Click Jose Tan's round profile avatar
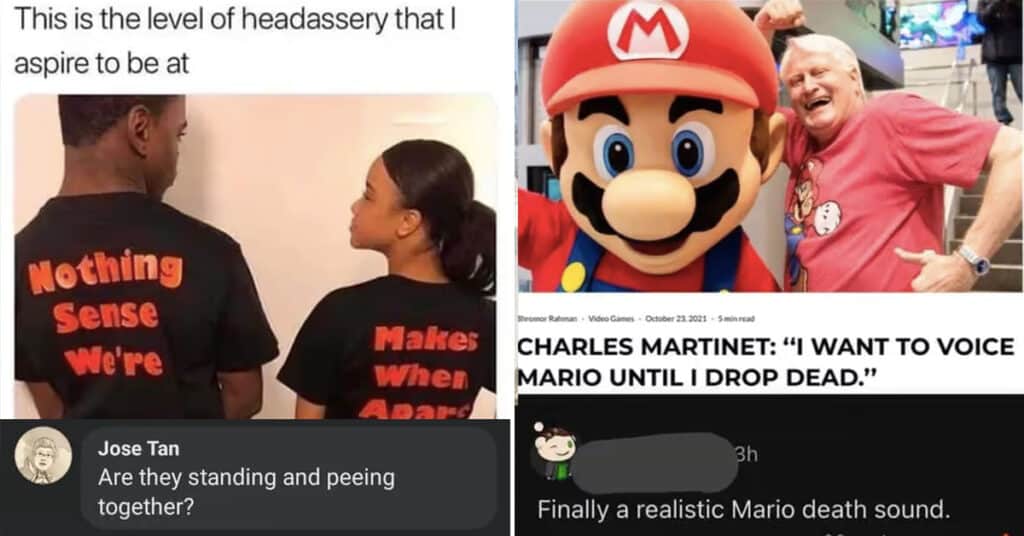Viewport: 1024px width, 536px height. pos(43,455)
